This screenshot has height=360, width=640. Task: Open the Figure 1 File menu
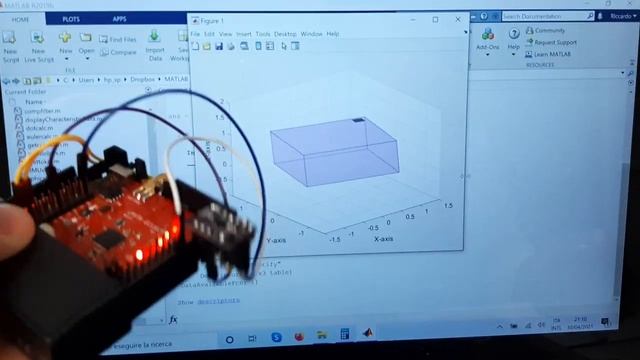point(195,34)
